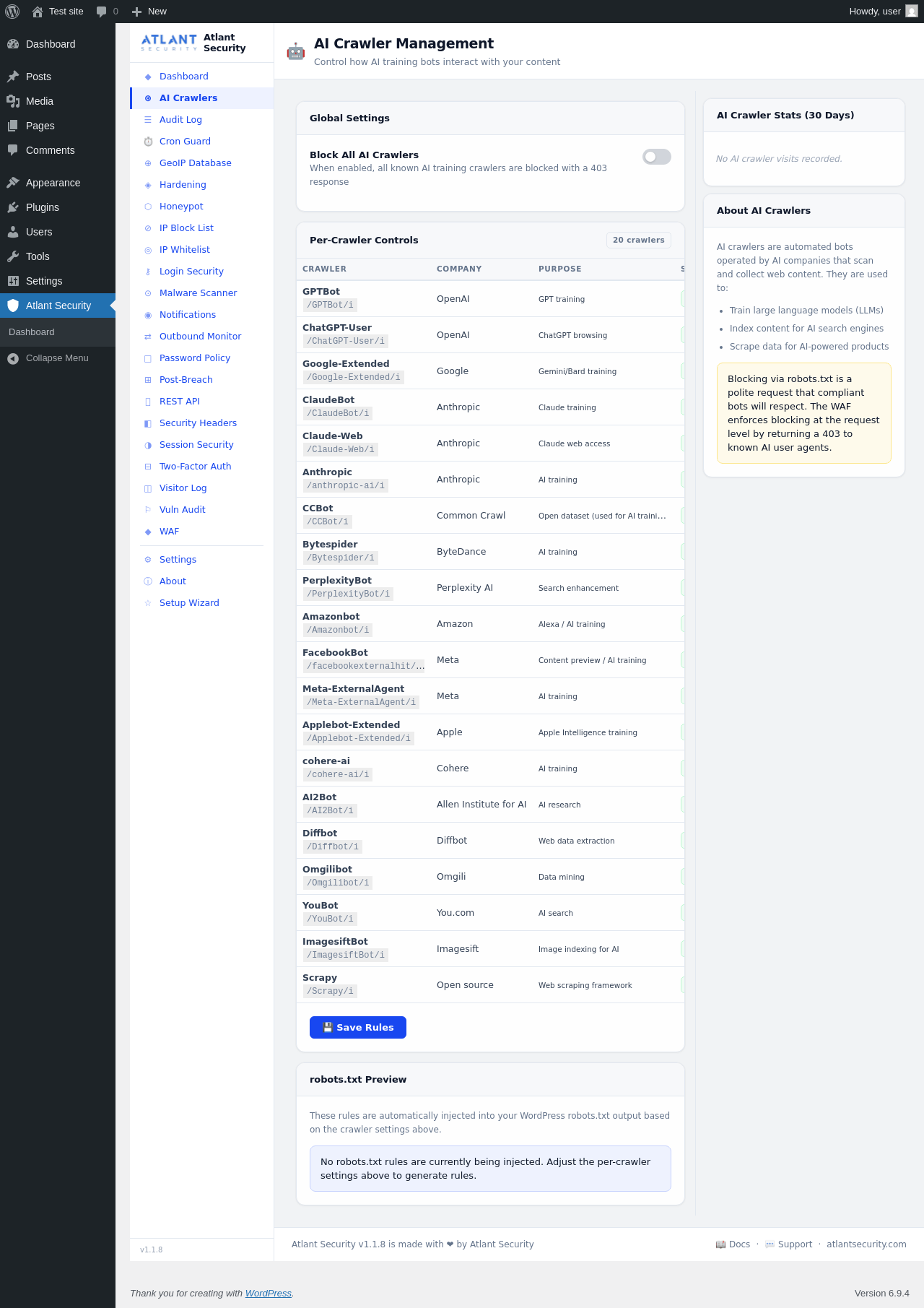Click the Outbound Monitor arrows icon
The width and height of the screenshot is (924, 1308).
[148, 337]
